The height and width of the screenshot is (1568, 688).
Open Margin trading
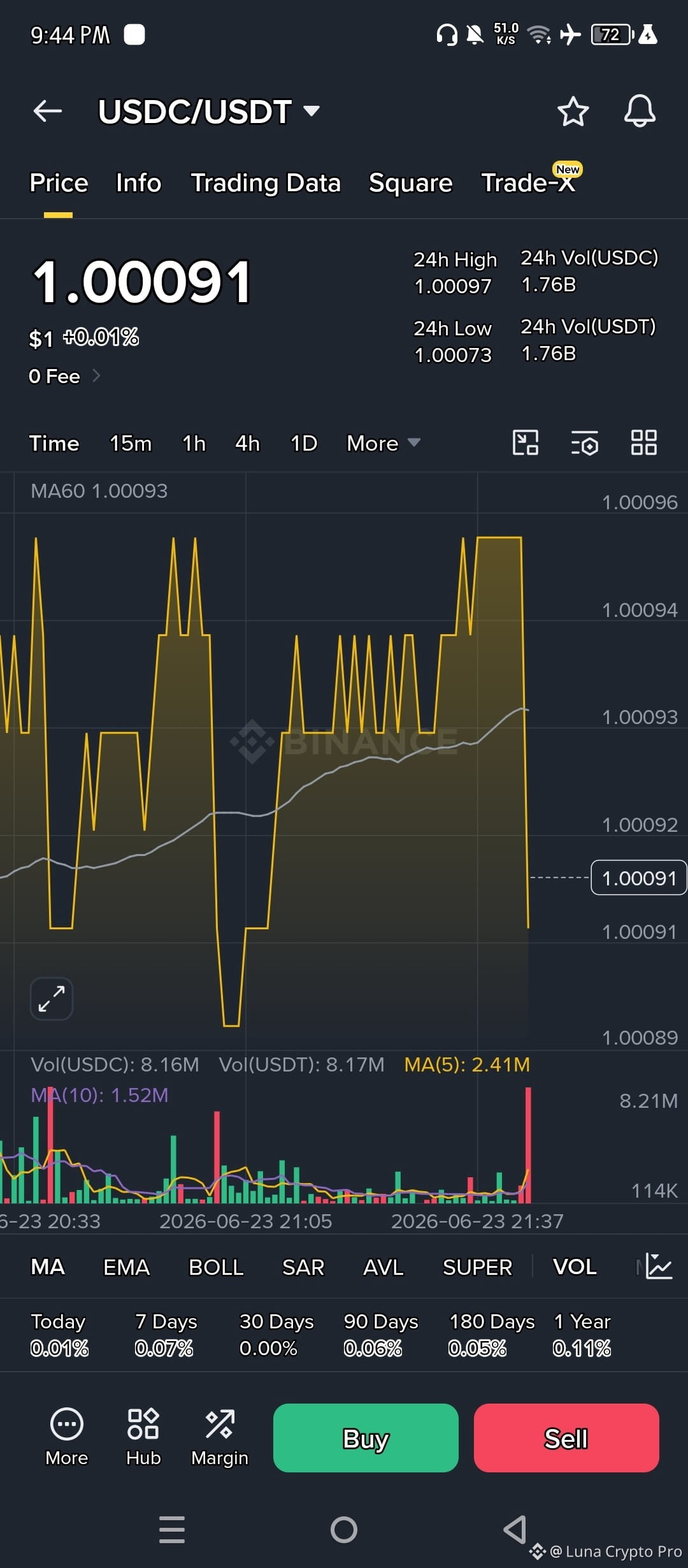coord(220,1437)
